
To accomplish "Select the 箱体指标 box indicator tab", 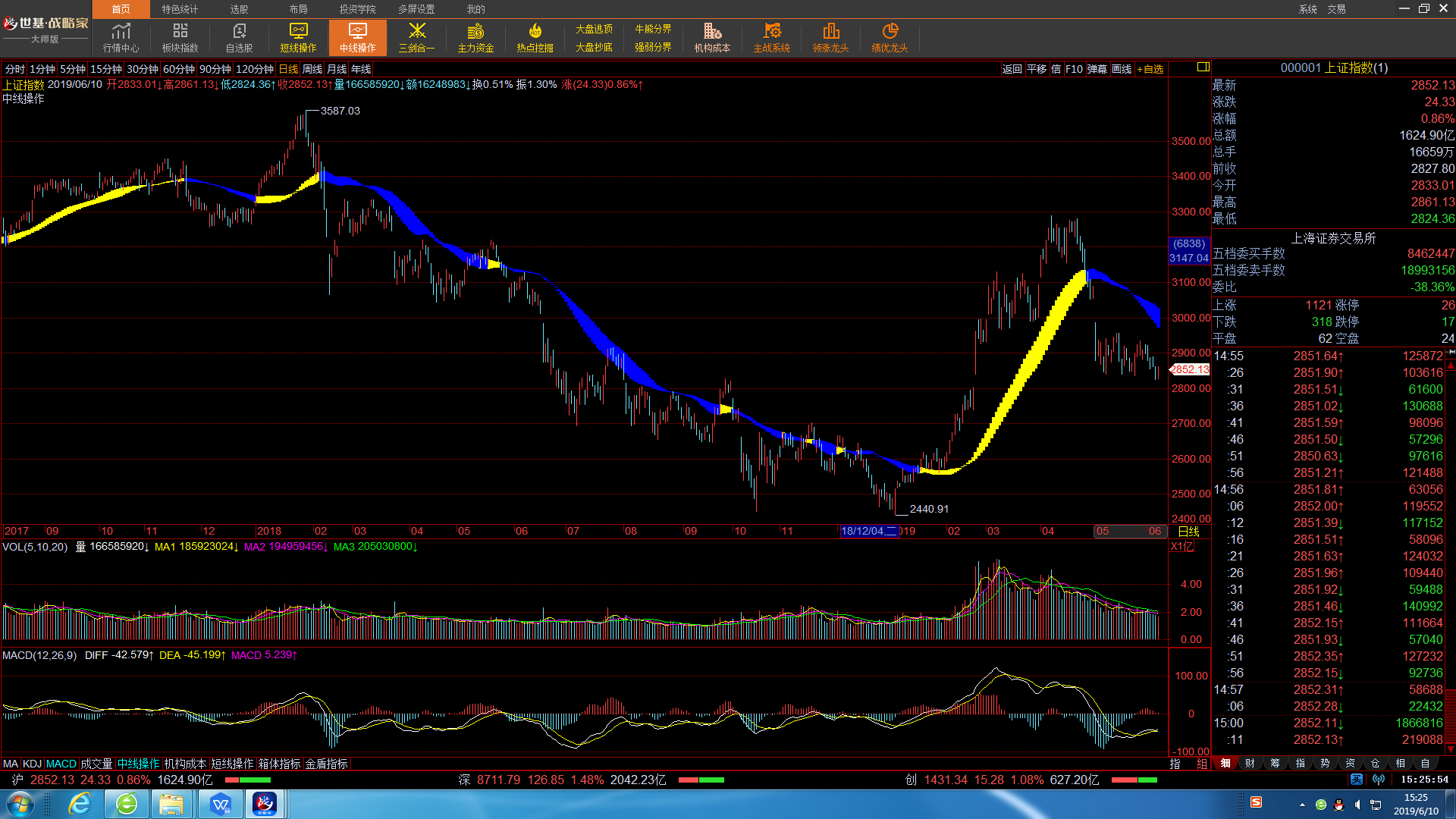I will pos(279,764).
